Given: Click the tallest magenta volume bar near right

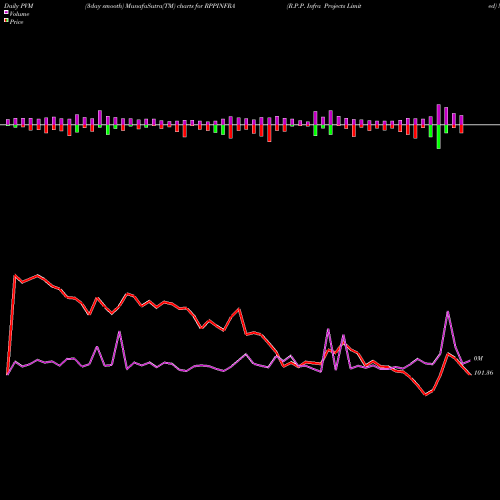Looking at the screenshot, I should [439, 115].
